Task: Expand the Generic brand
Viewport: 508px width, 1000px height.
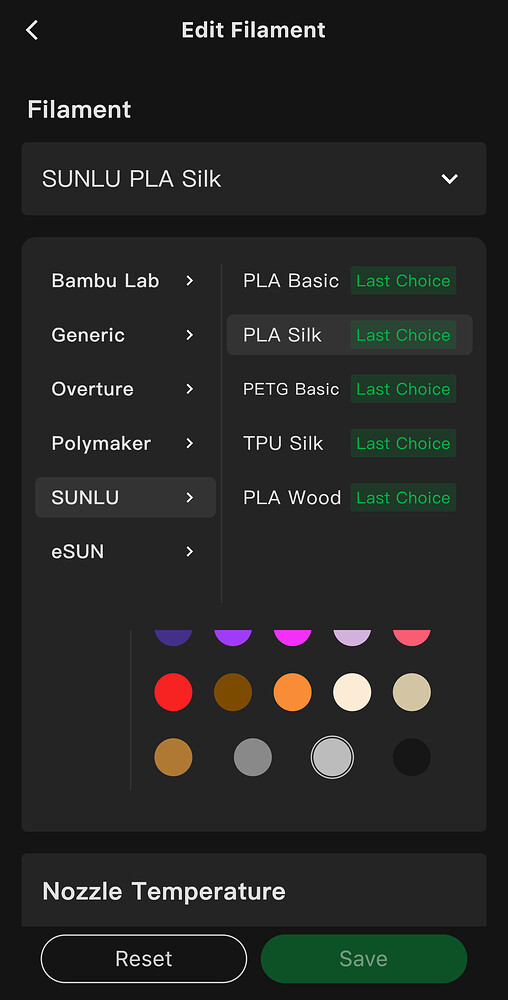Action: (x=126, y=335)
